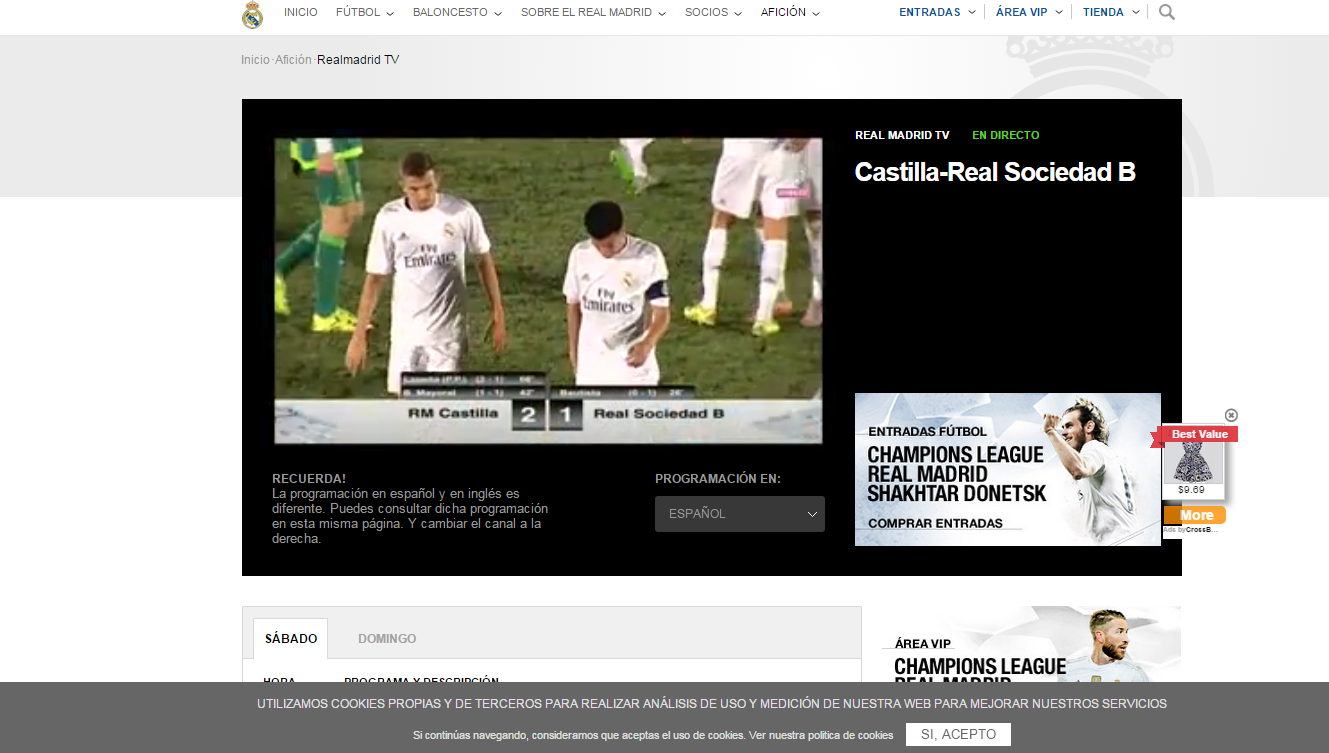
Task: Switch to the DOMINGO tab
Action: click(387, 638)
